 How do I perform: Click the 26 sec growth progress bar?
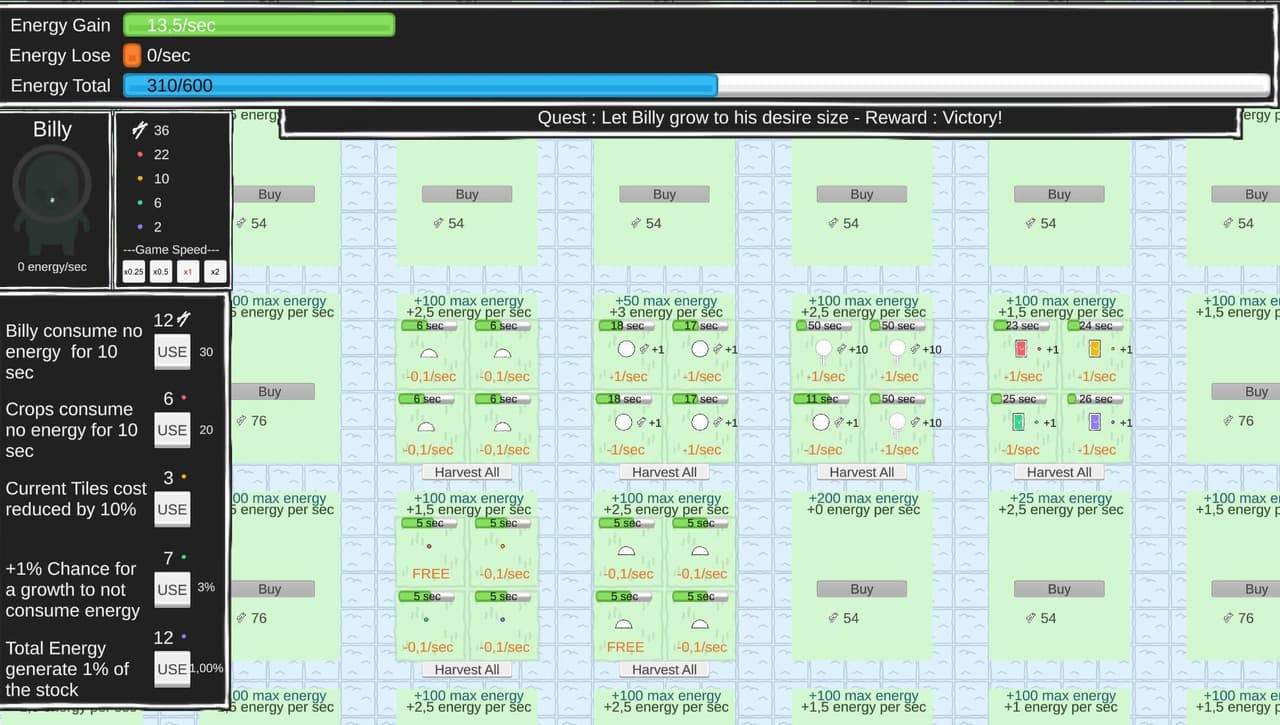(1094, 399)
